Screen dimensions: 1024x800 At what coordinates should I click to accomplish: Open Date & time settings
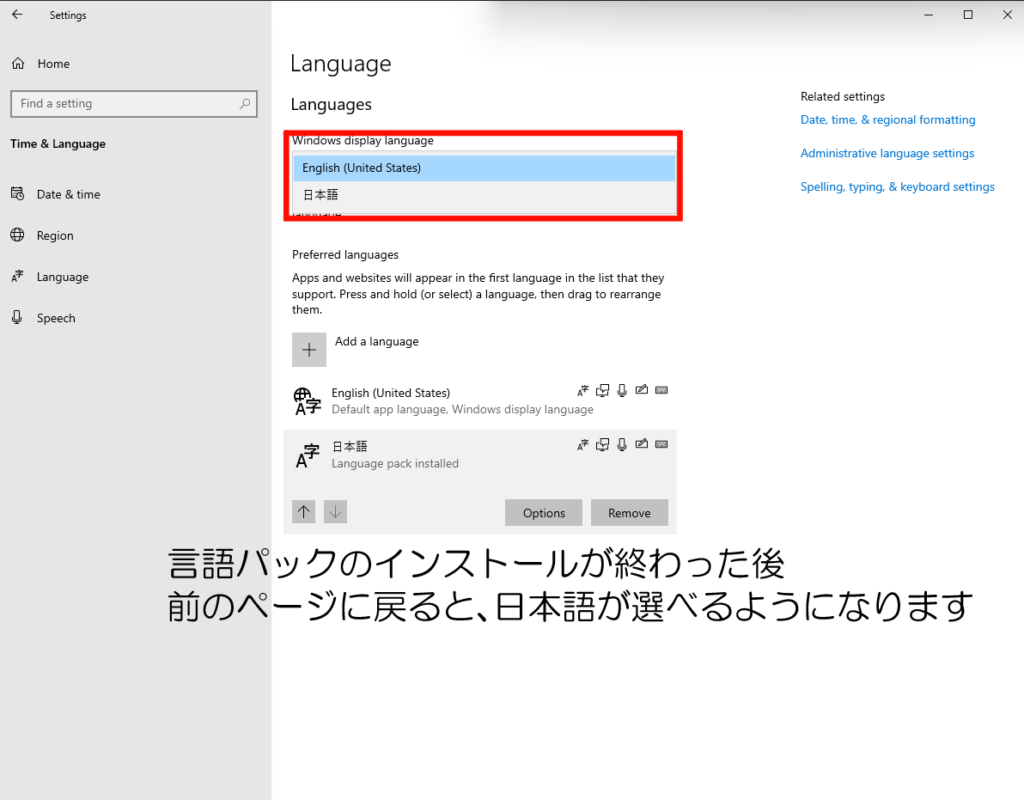click(x=68, y=194)
